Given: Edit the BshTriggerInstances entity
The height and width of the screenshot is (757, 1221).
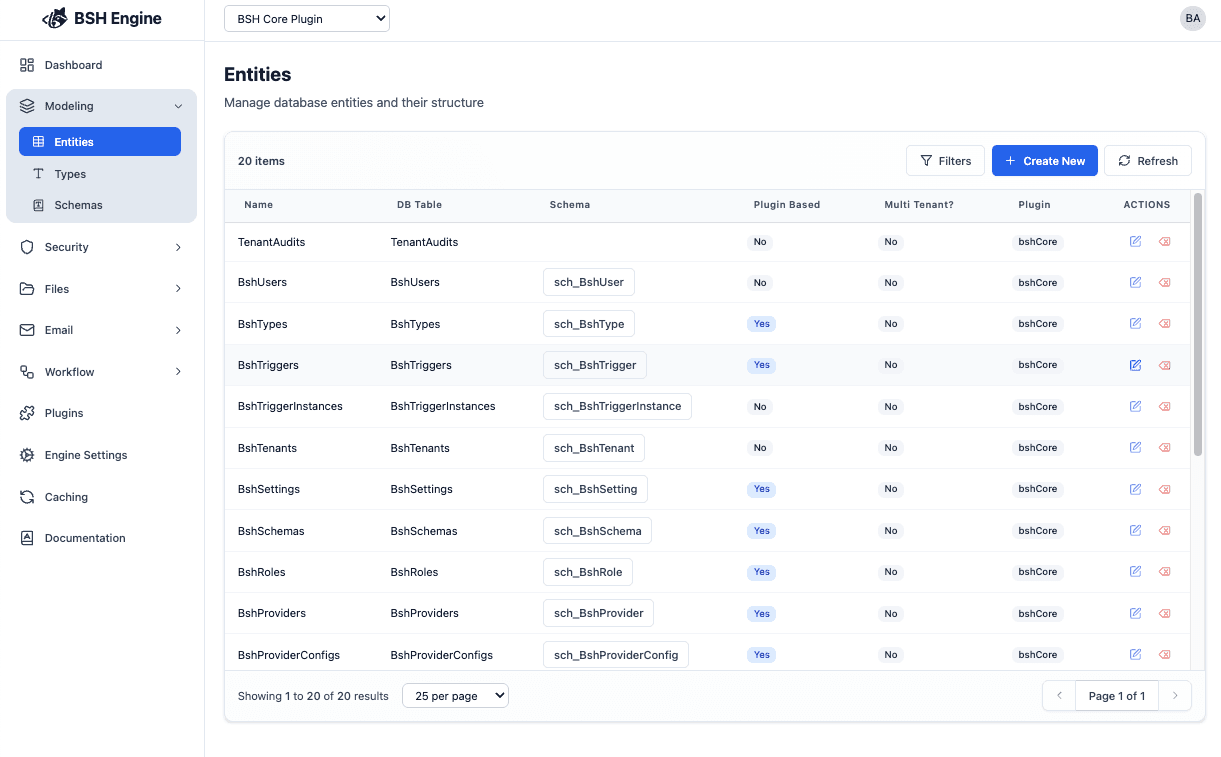Looking at the screenshot, I should click(1135, 406).
